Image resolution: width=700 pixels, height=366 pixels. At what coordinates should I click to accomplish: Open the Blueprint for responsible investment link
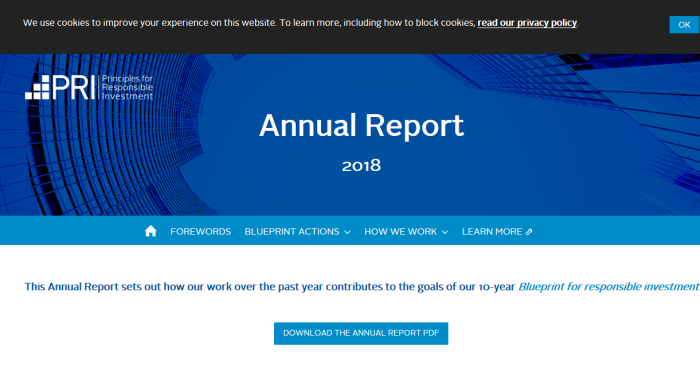pos(609,287)
